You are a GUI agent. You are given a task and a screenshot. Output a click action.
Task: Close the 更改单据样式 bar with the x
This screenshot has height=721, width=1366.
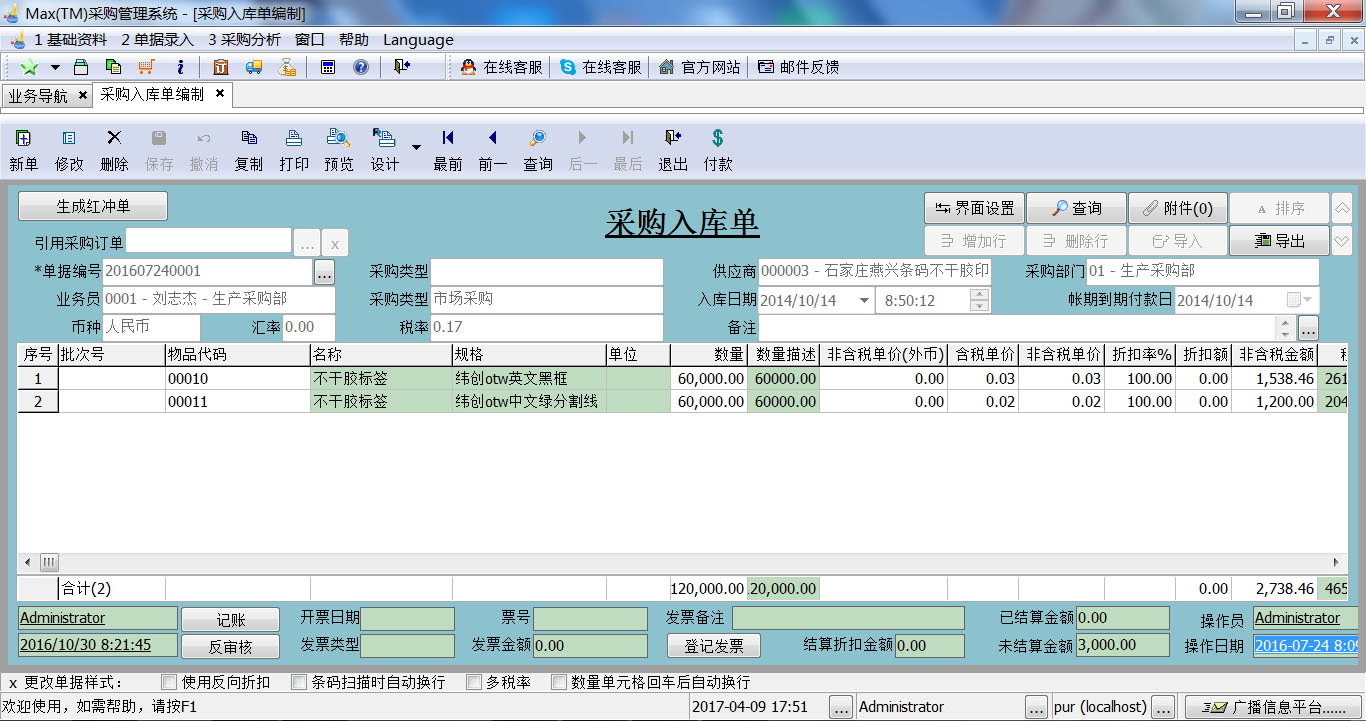point(13,682)
